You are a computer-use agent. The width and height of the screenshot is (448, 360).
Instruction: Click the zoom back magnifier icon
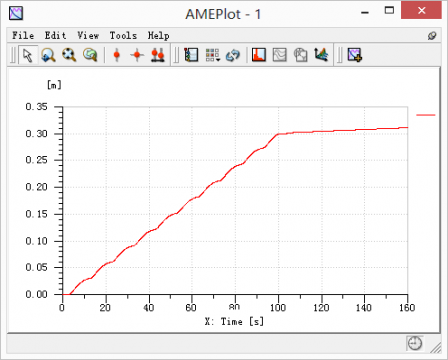[x=49, y=55]
